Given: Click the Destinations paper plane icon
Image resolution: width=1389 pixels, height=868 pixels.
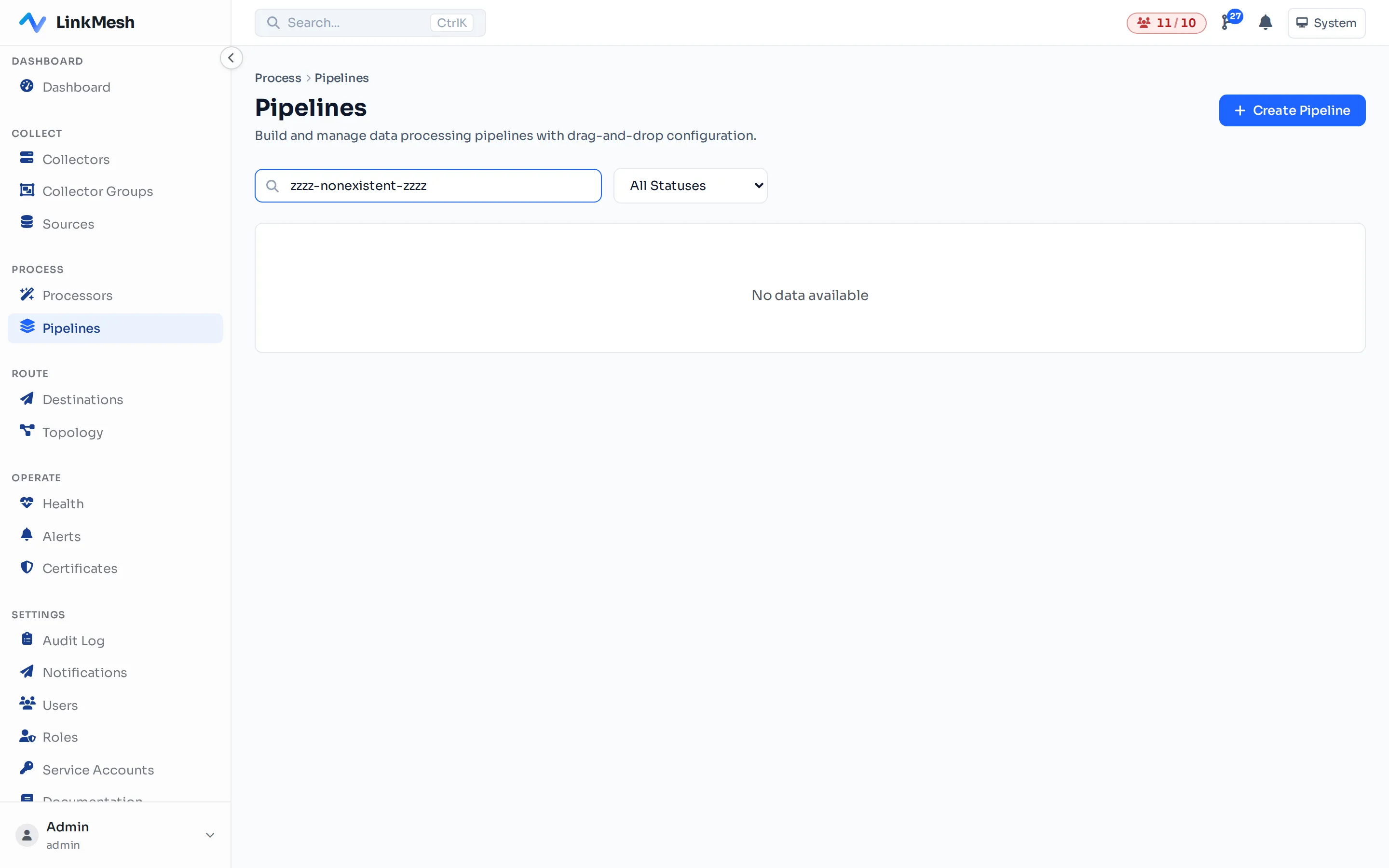Looking at the screenshot, I should point(27,398).
